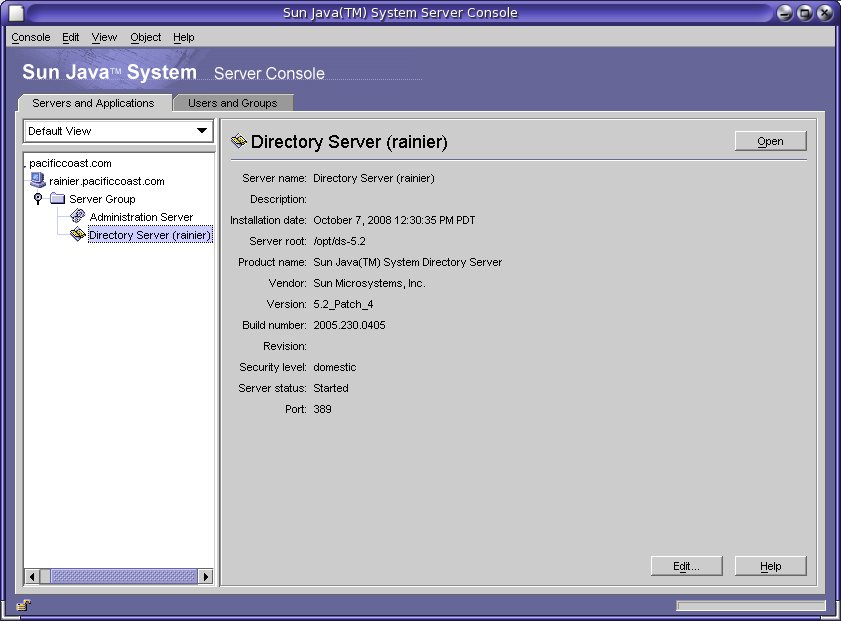Click the window menu icon in title bar
Image resolution: width=841 pixels, height=621 pixels.
(x=16, y=13)
